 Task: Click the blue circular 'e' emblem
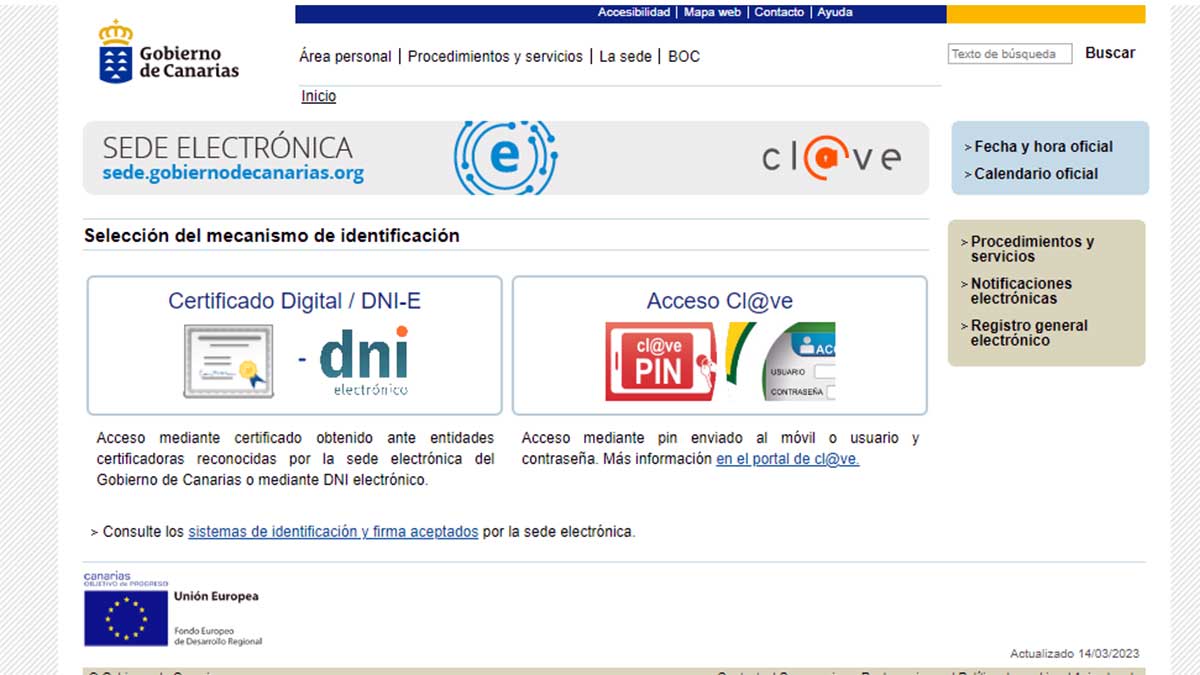(506, 158)
